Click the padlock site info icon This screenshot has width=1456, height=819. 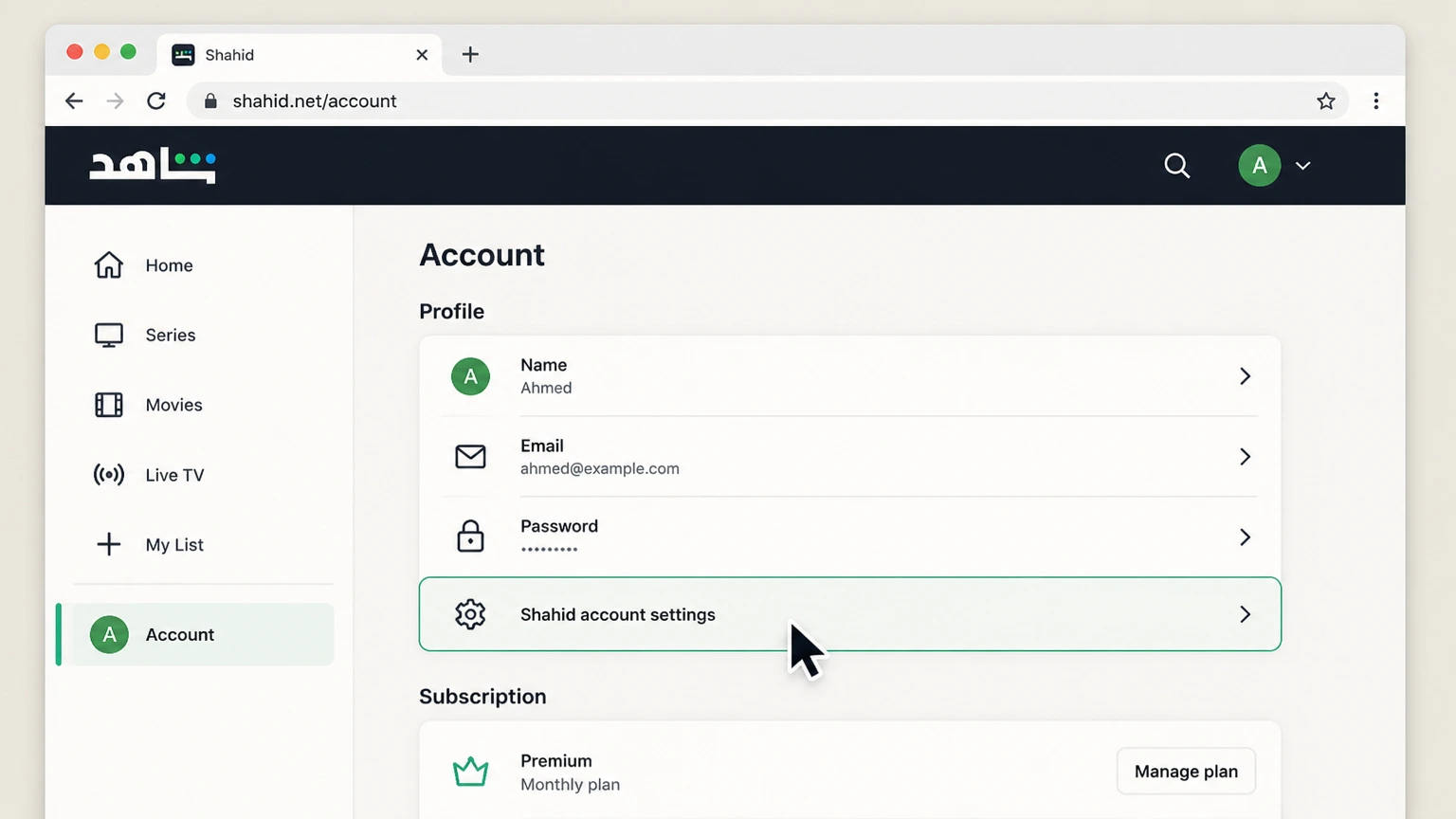(x=210, y=100)
